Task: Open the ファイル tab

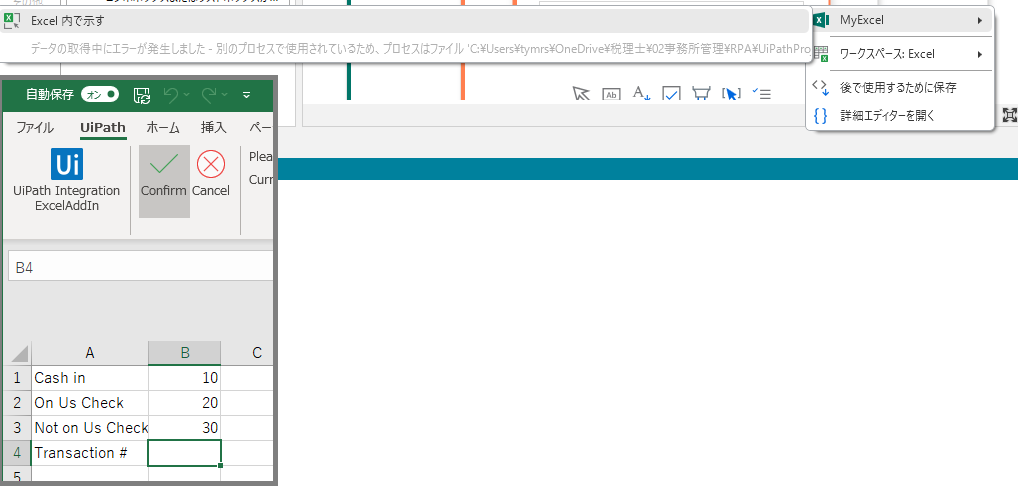Action: [35, 127]
